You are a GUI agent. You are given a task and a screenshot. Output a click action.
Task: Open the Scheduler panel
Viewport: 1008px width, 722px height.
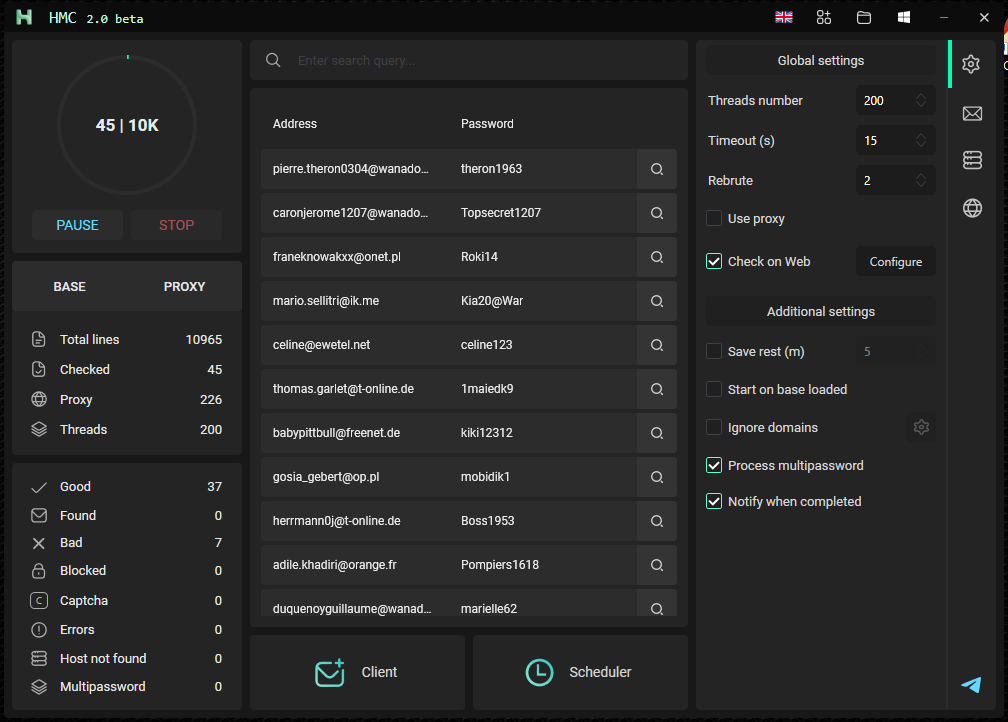[x=580, y=672]
